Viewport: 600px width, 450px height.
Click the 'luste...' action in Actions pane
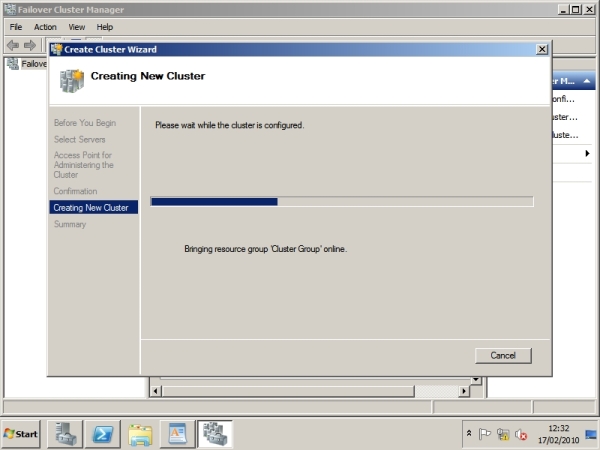[x=565, y=135]
